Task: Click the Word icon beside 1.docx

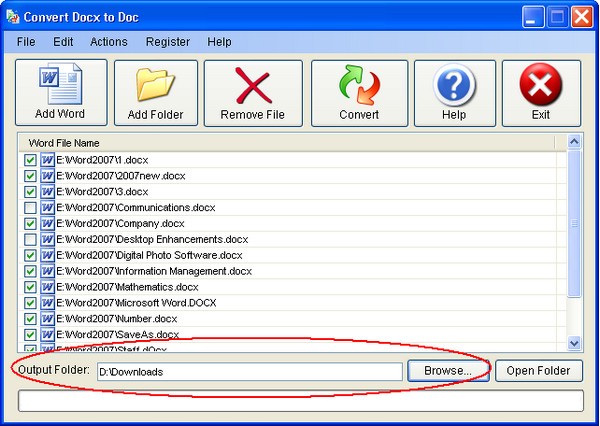Action: (47, 160)
